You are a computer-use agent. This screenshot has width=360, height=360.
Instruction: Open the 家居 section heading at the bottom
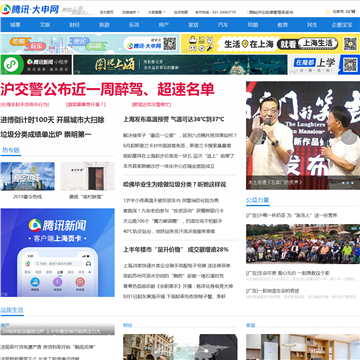pos(251,325)
